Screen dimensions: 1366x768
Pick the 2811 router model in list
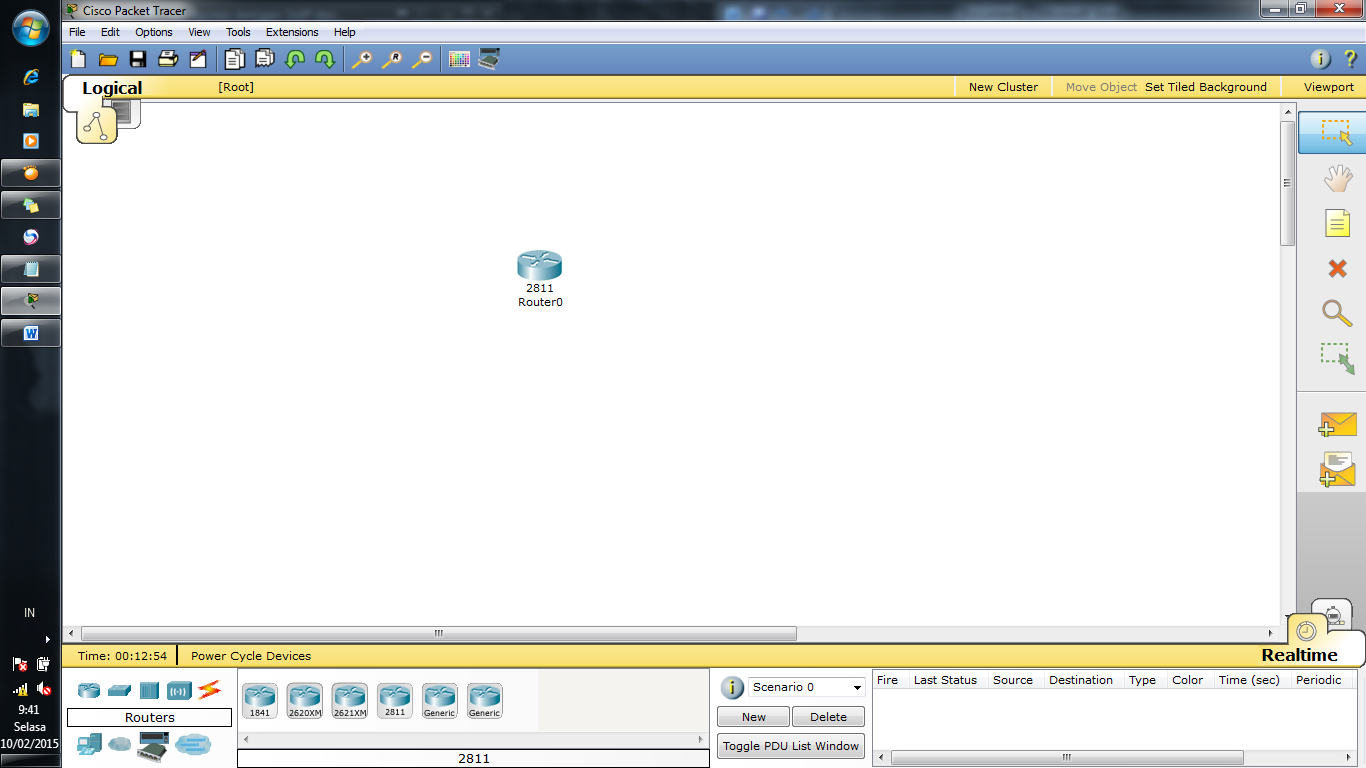pos(395,701)
